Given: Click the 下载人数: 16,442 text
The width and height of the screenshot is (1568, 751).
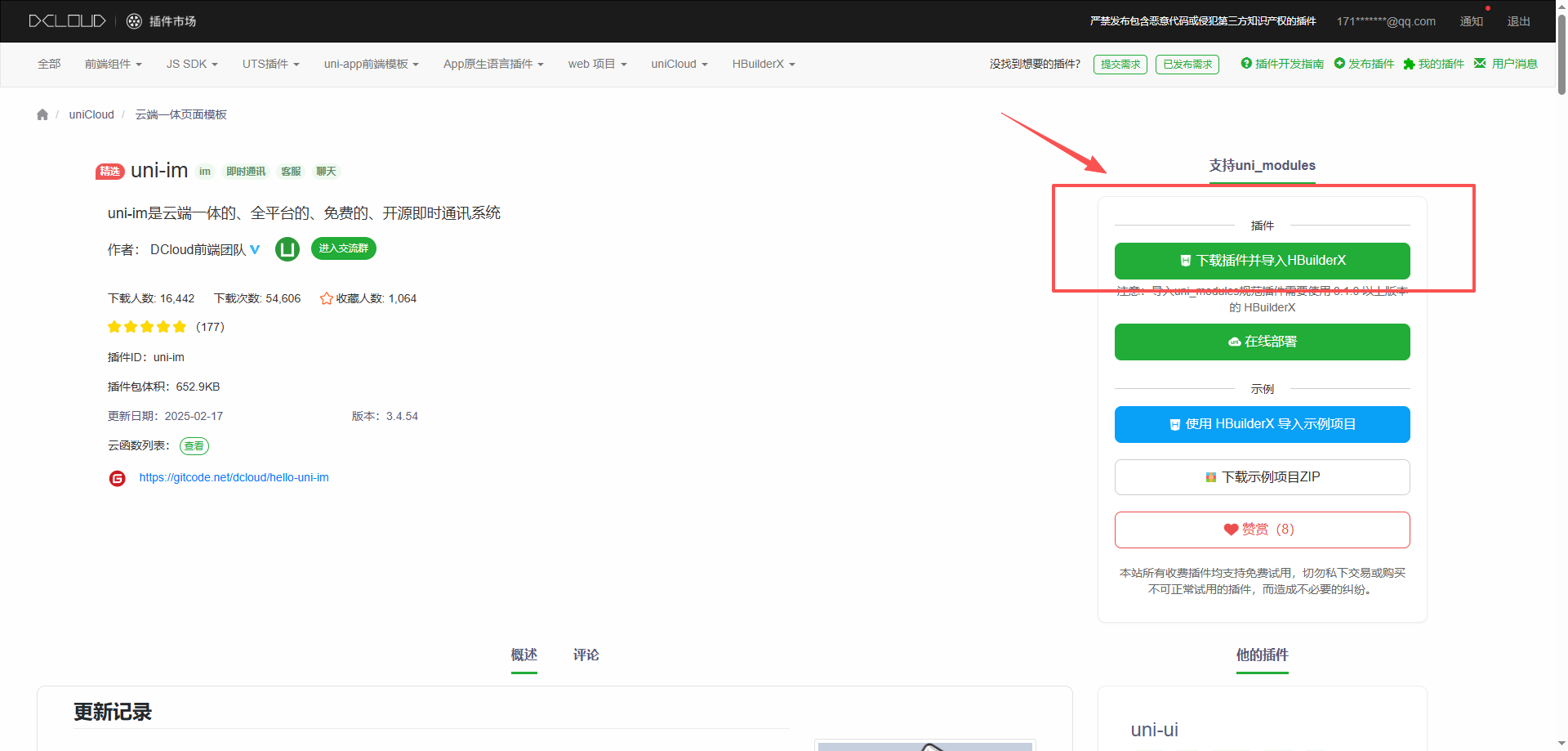Looking at the screenshot, I should [x=151, y=298].
